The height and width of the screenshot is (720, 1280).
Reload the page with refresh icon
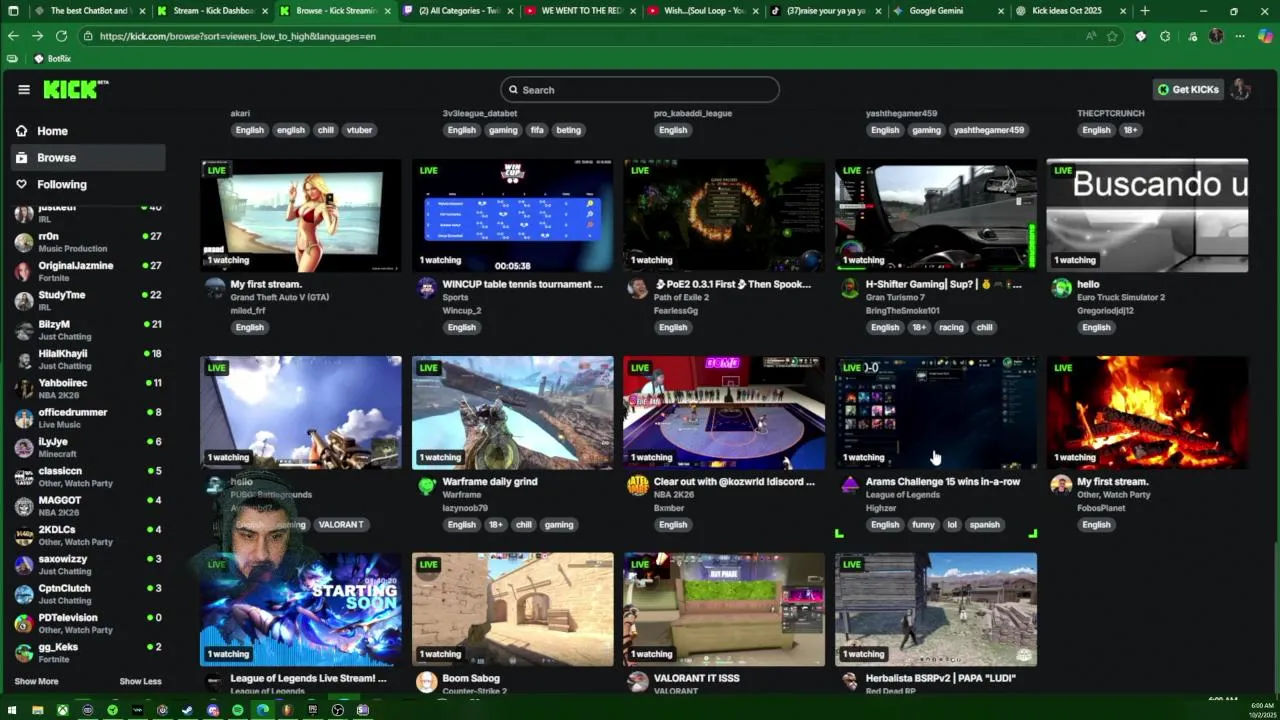pos(61,36)
